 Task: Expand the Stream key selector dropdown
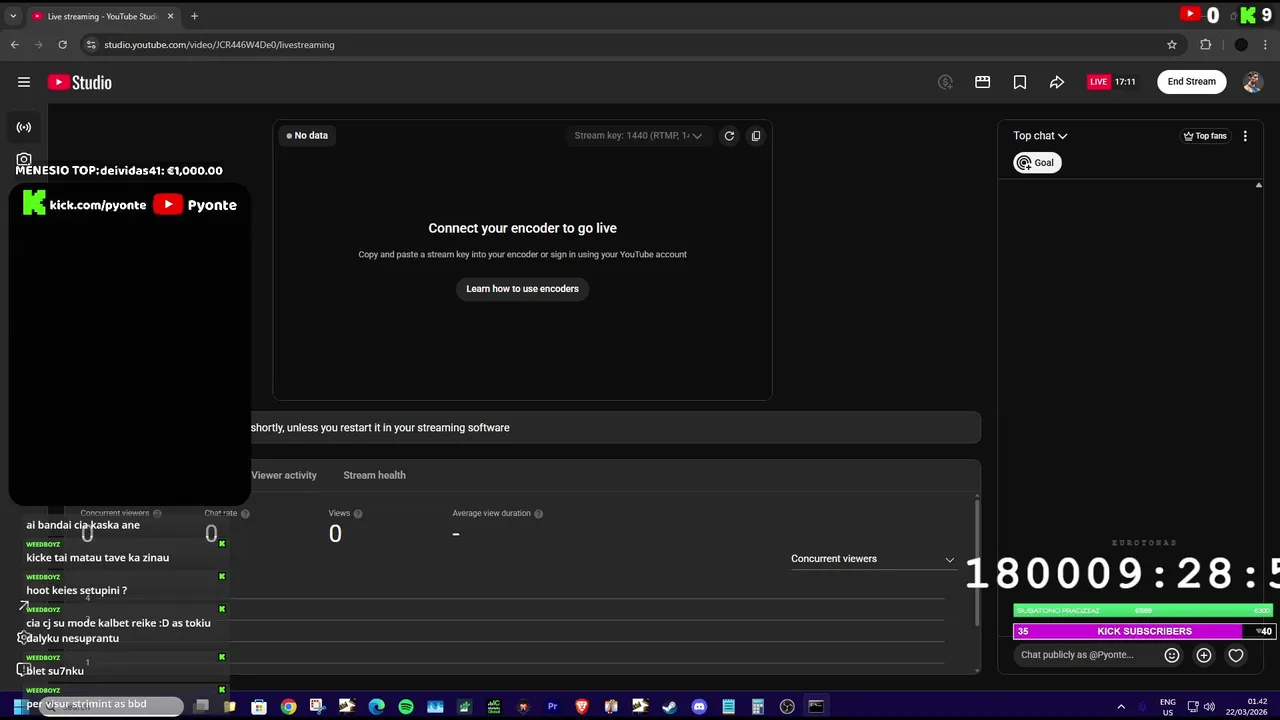click(x=638, y=136)
